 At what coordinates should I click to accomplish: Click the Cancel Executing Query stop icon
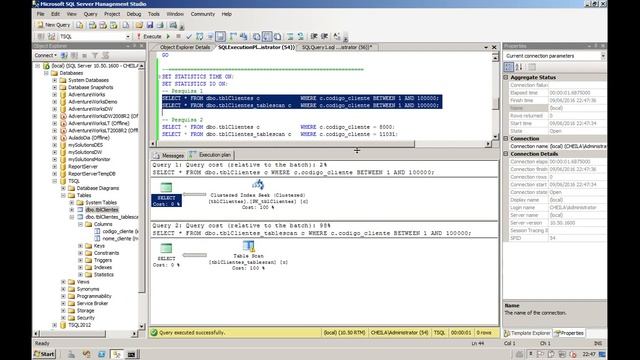(178, 37)
